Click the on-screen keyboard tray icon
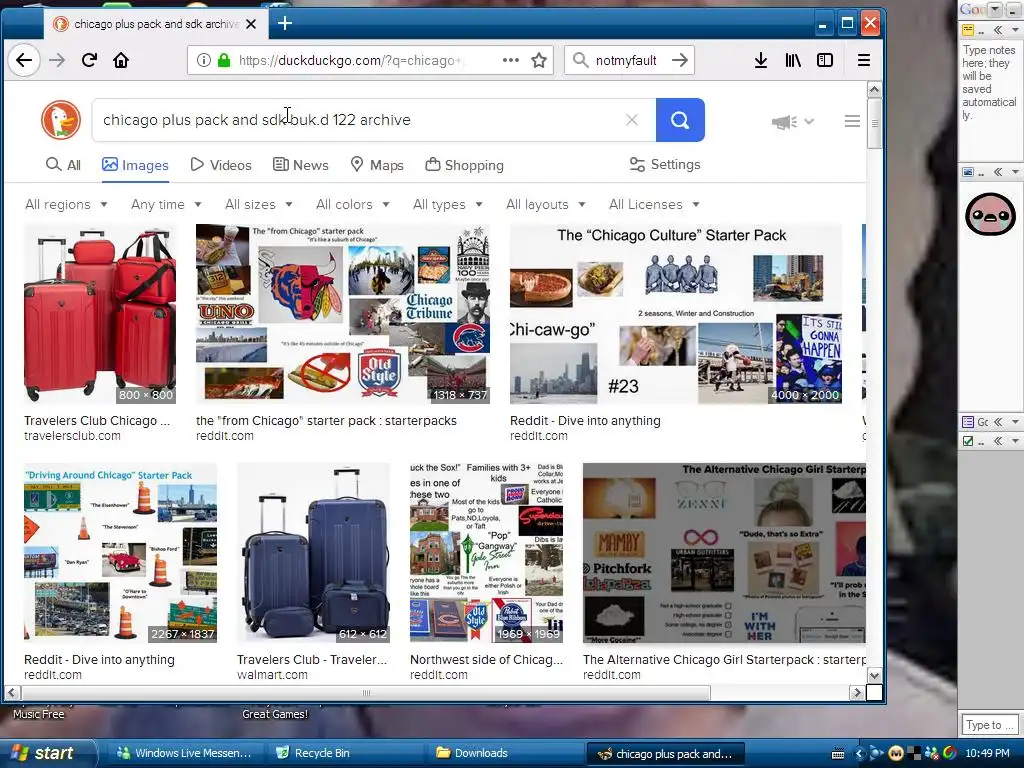This screenshot has width=1024, height=768. (x=838, y=754)
